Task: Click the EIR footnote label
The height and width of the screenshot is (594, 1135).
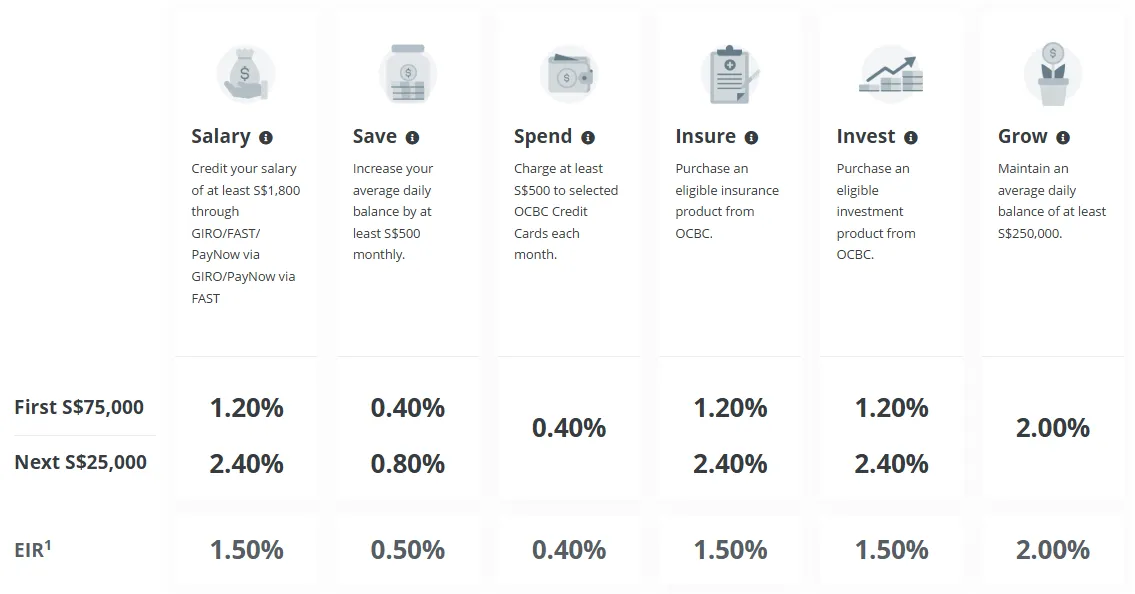Action: 33,549
